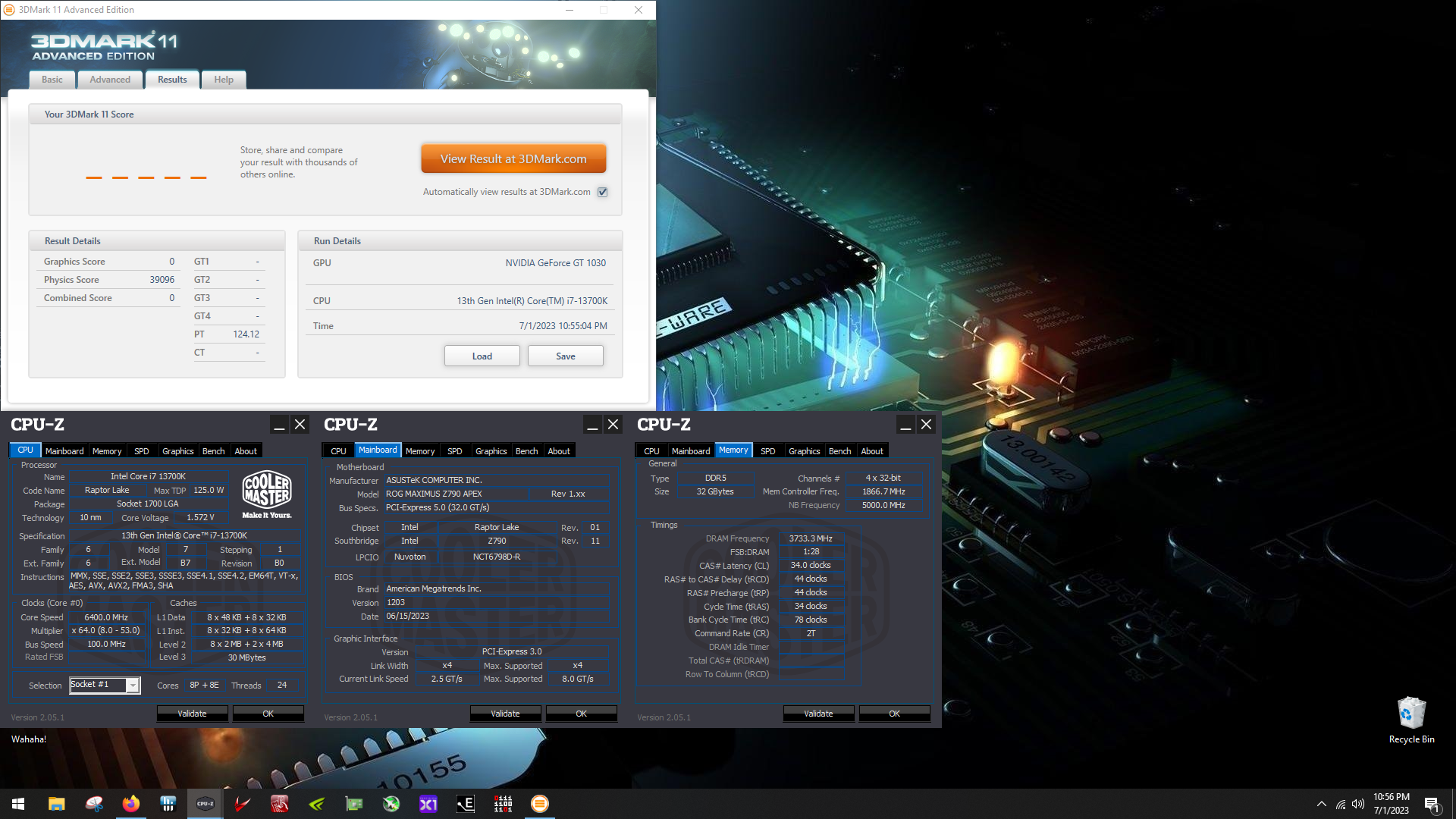Open Firefox from the taskbar

130,804
